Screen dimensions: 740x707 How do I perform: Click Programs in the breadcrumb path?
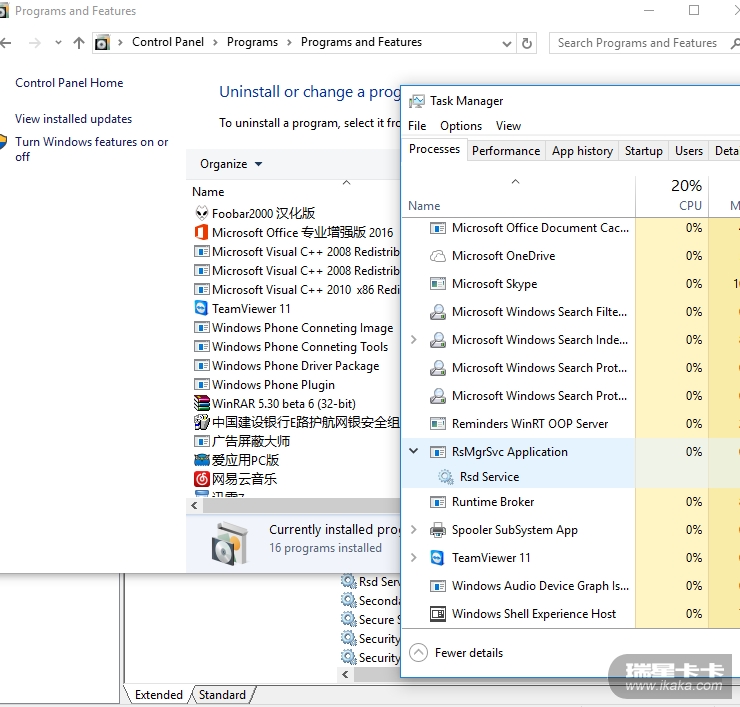tap(252, 42)
